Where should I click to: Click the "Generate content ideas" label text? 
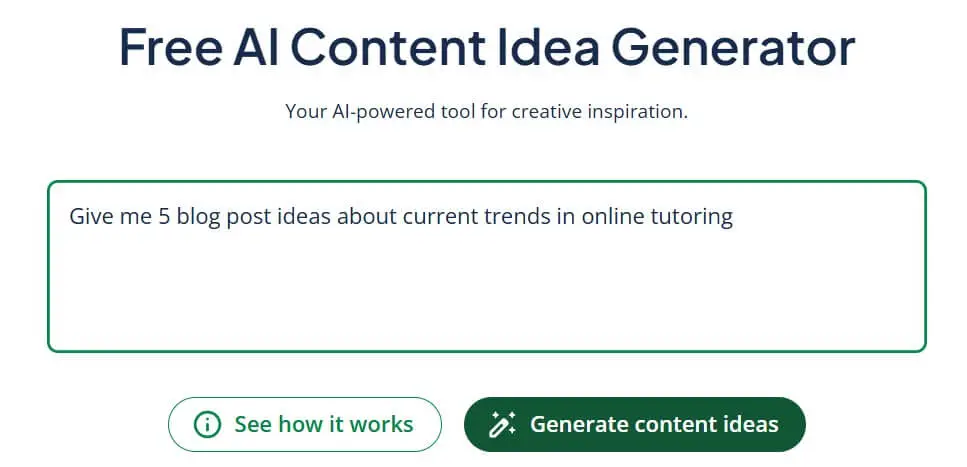click(x=654, y=424)
